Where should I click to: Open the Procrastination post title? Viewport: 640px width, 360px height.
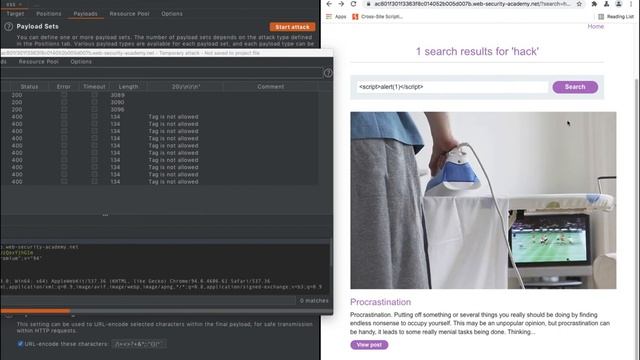point(380,302)
